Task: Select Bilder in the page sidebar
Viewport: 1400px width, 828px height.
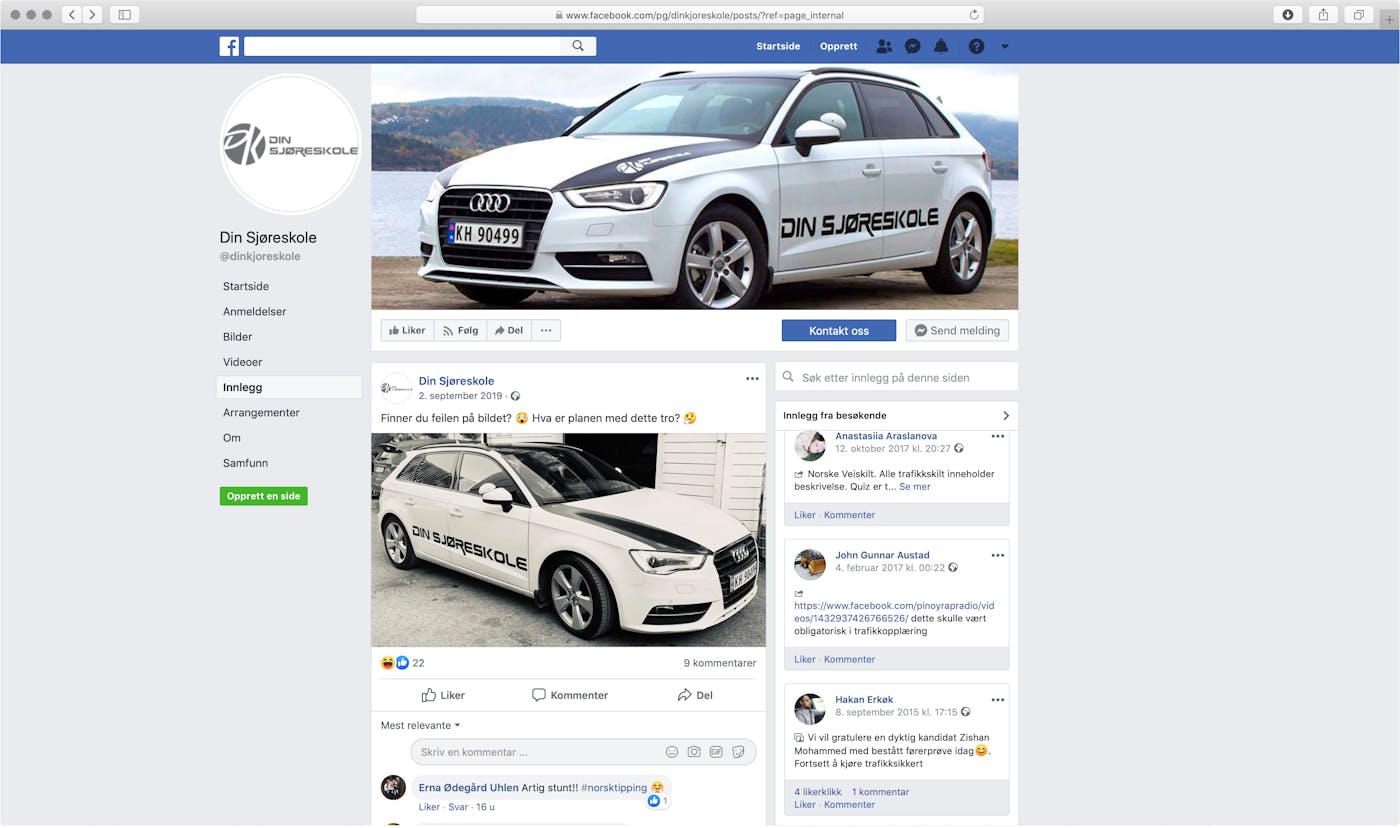Action: (238, 337)
